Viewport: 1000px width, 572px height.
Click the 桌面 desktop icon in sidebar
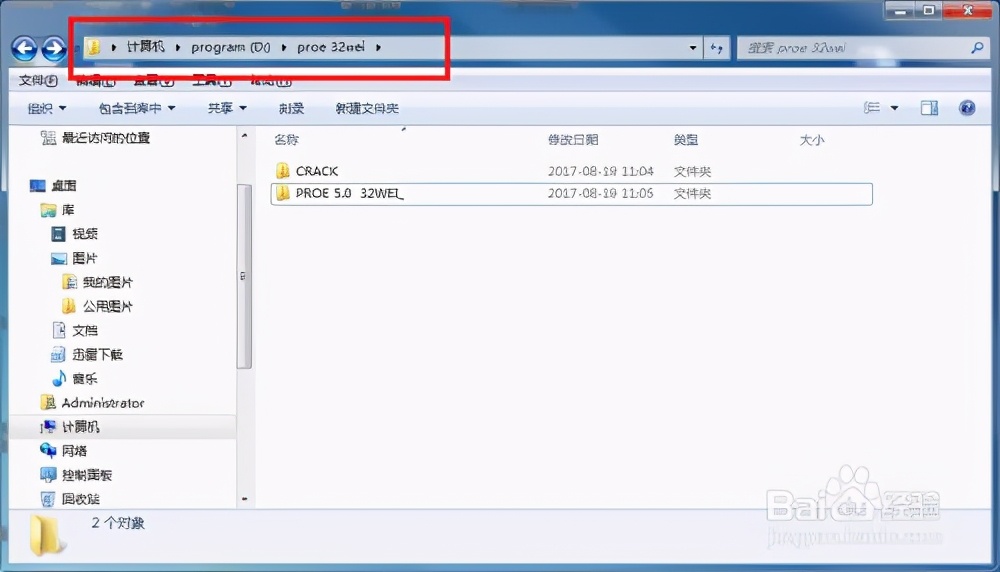tap(38, 186)
